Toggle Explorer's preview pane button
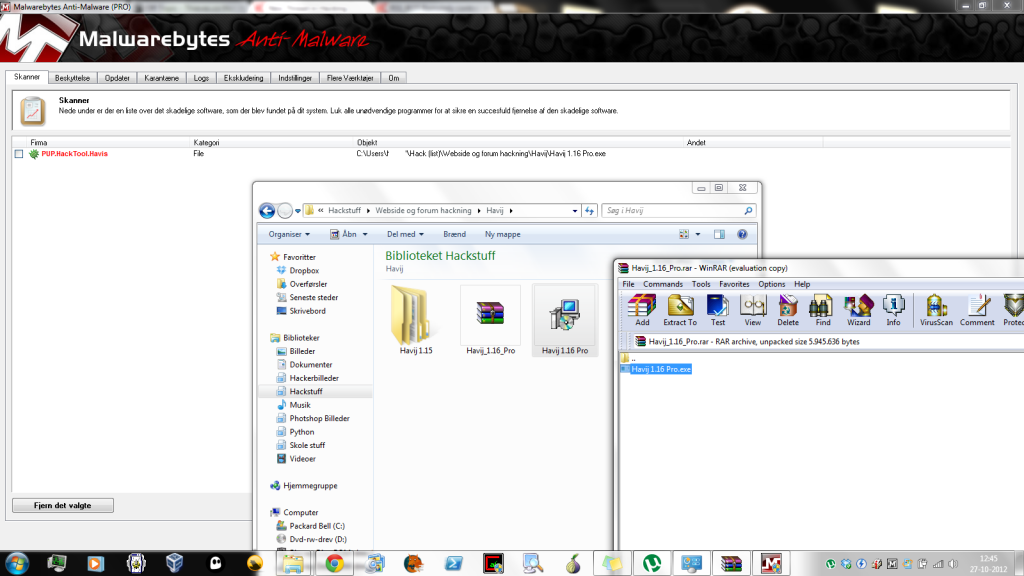Screen dimensions: 1024x576 click(719, 234)
